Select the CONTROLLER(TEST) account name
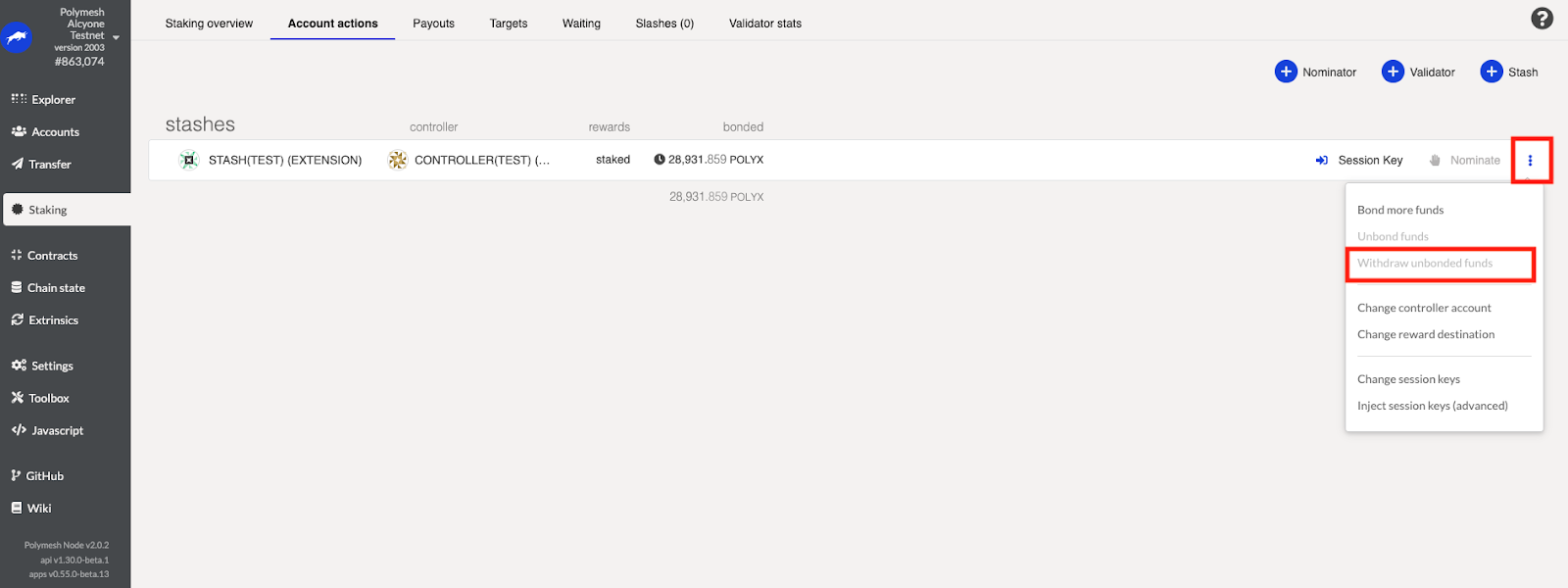 click(x=482, y=160)
